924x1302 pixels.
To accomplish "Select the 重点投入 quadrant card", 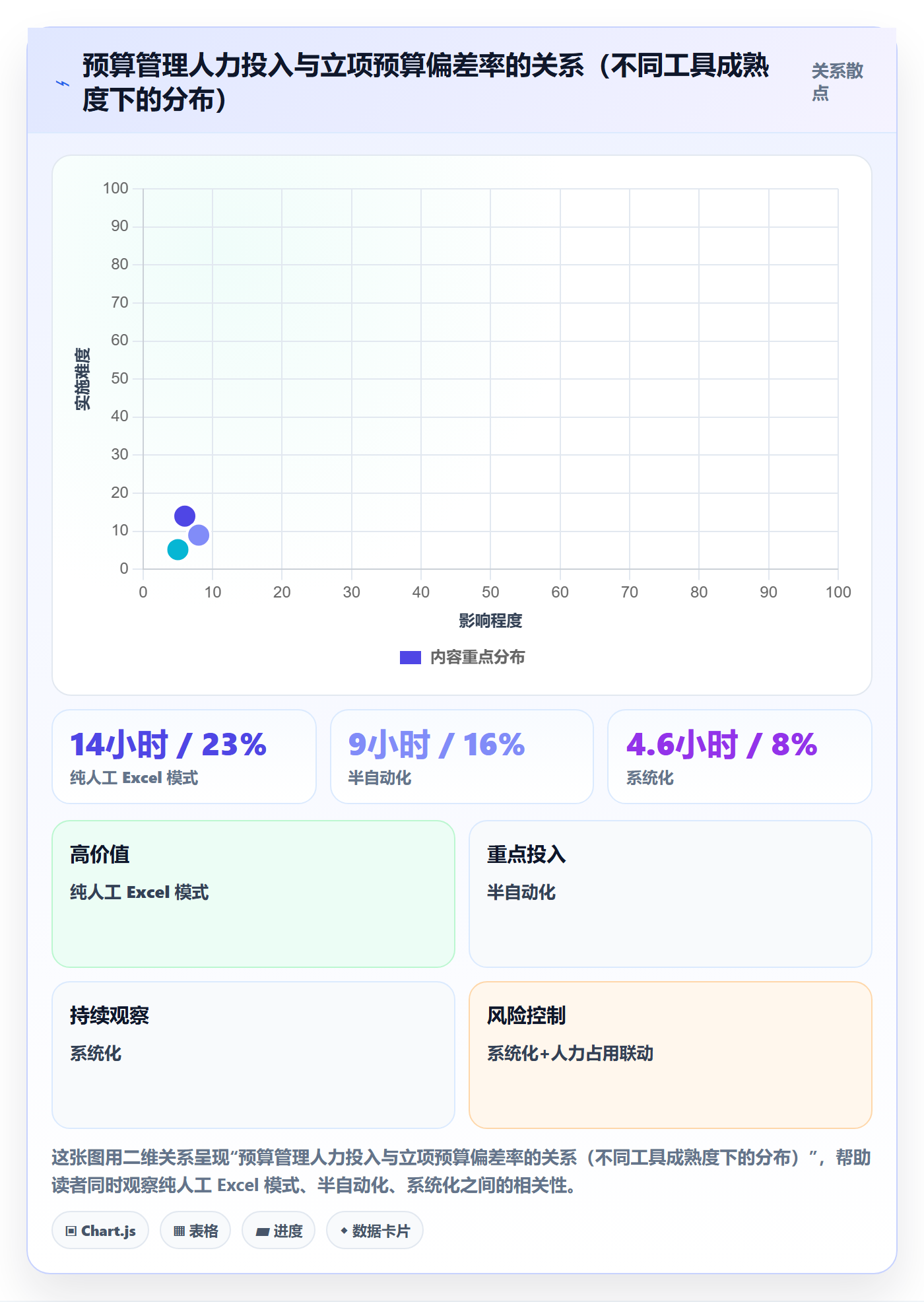I will pyautogui.click(x=671, y=894).
